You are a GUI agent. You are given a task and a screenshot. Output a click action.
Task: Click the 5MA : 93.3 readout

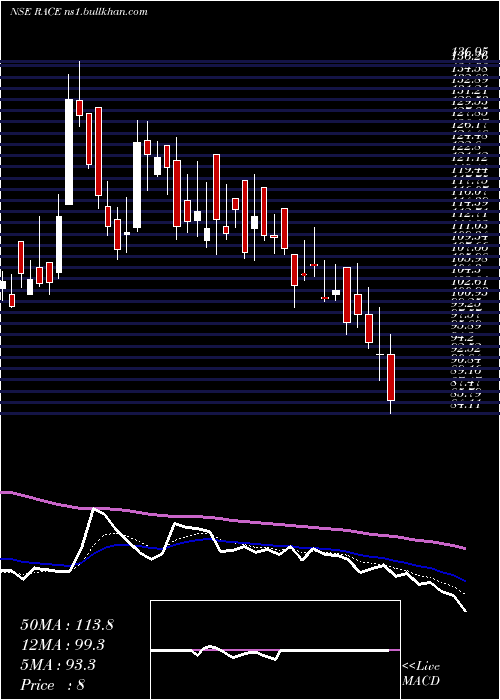(58, 665)
